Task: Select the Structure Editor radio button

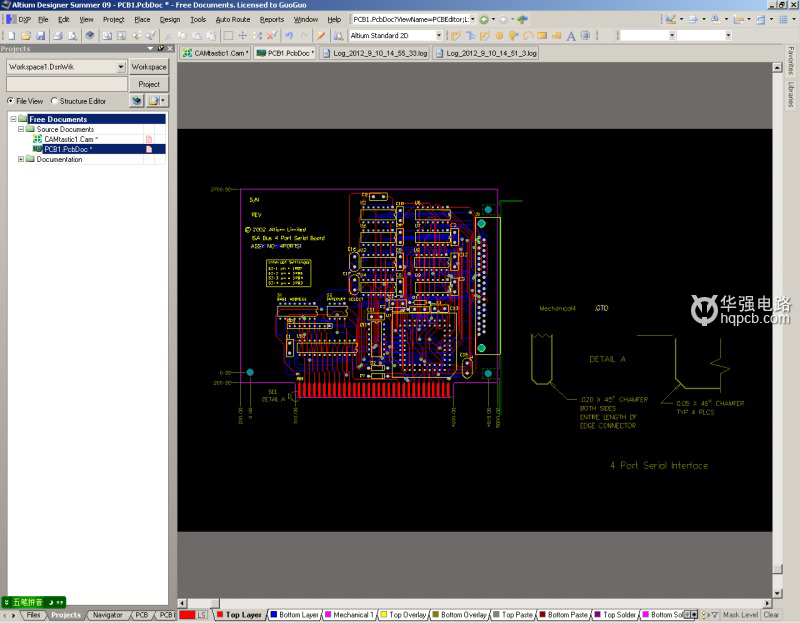Action: pyautogui.click(x=55, y=101)
